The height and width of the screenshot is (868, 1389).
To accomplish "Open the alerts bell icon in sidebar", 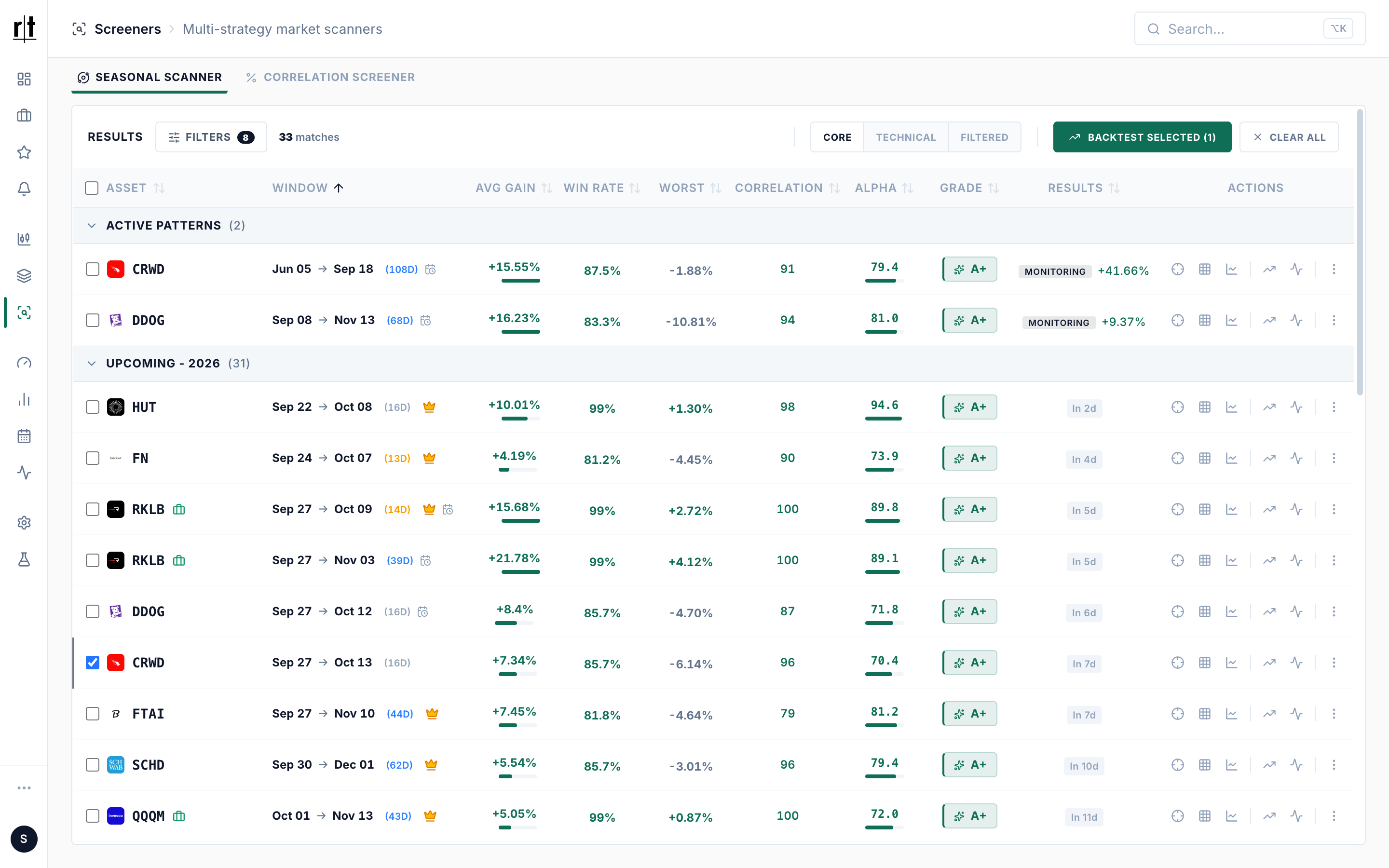I will coord(24,189).
